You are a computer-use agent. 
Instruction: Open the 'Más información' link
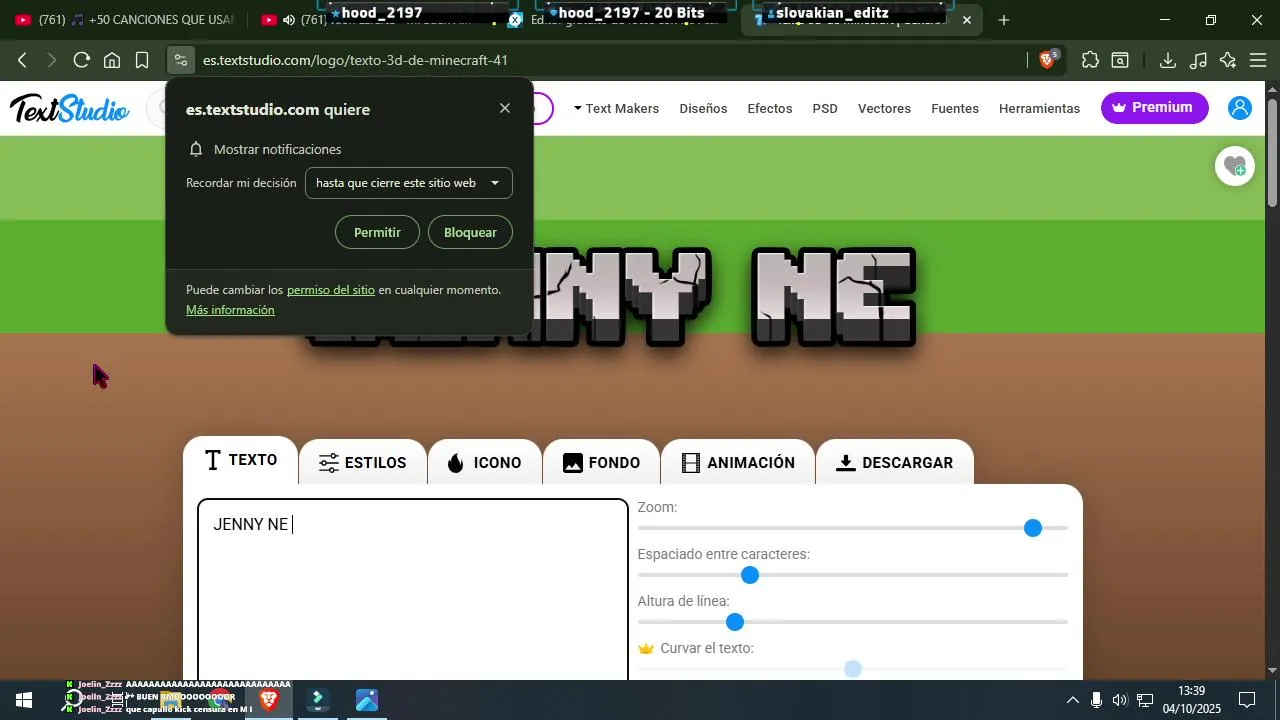click(x=230, y=310)
